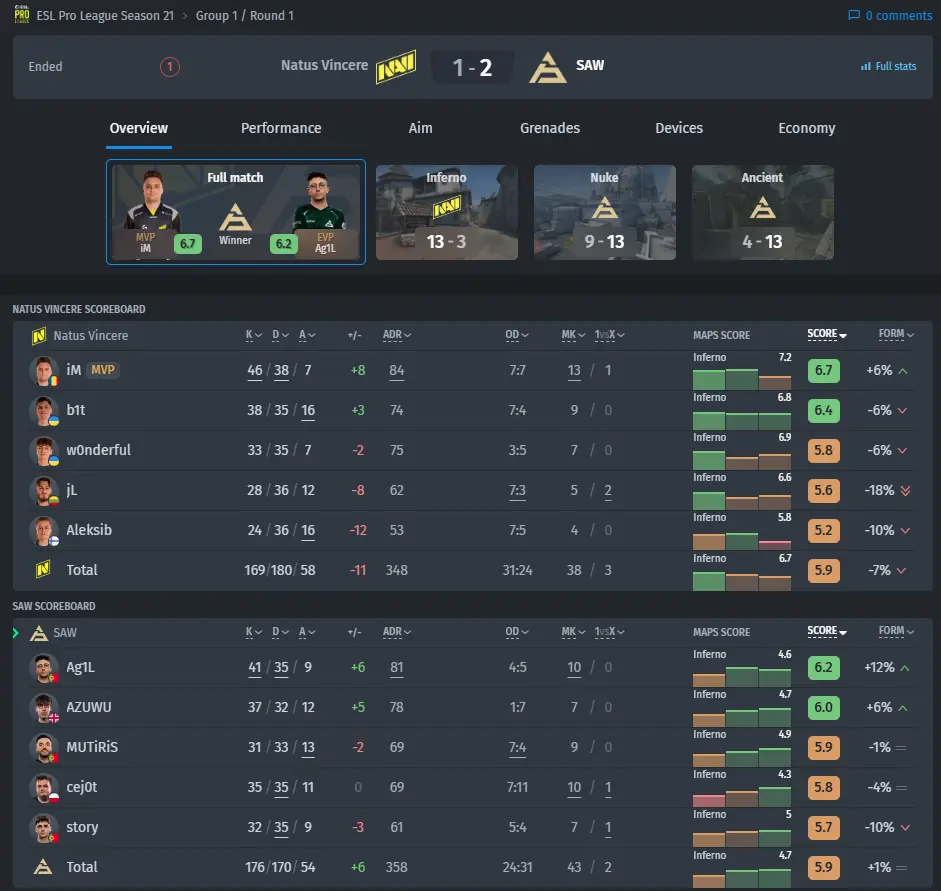This screenshot has height=891, width=941.
Task: Click the NAVI icon in the Total row
Action: (43, 569)
